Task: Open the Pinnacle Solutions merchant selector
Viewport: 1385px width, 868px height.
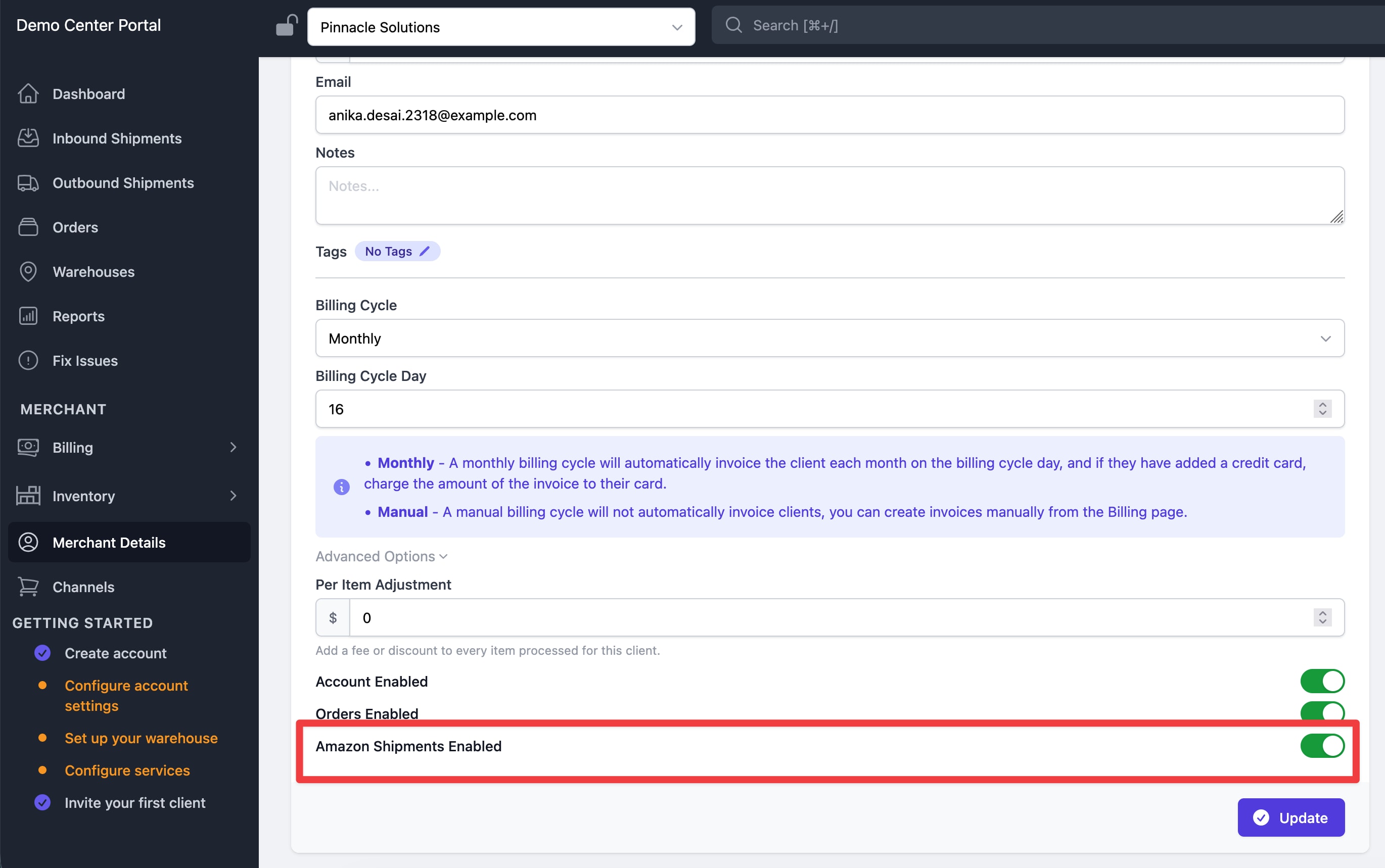Action: pyautogui.click(x=501, y=26)
